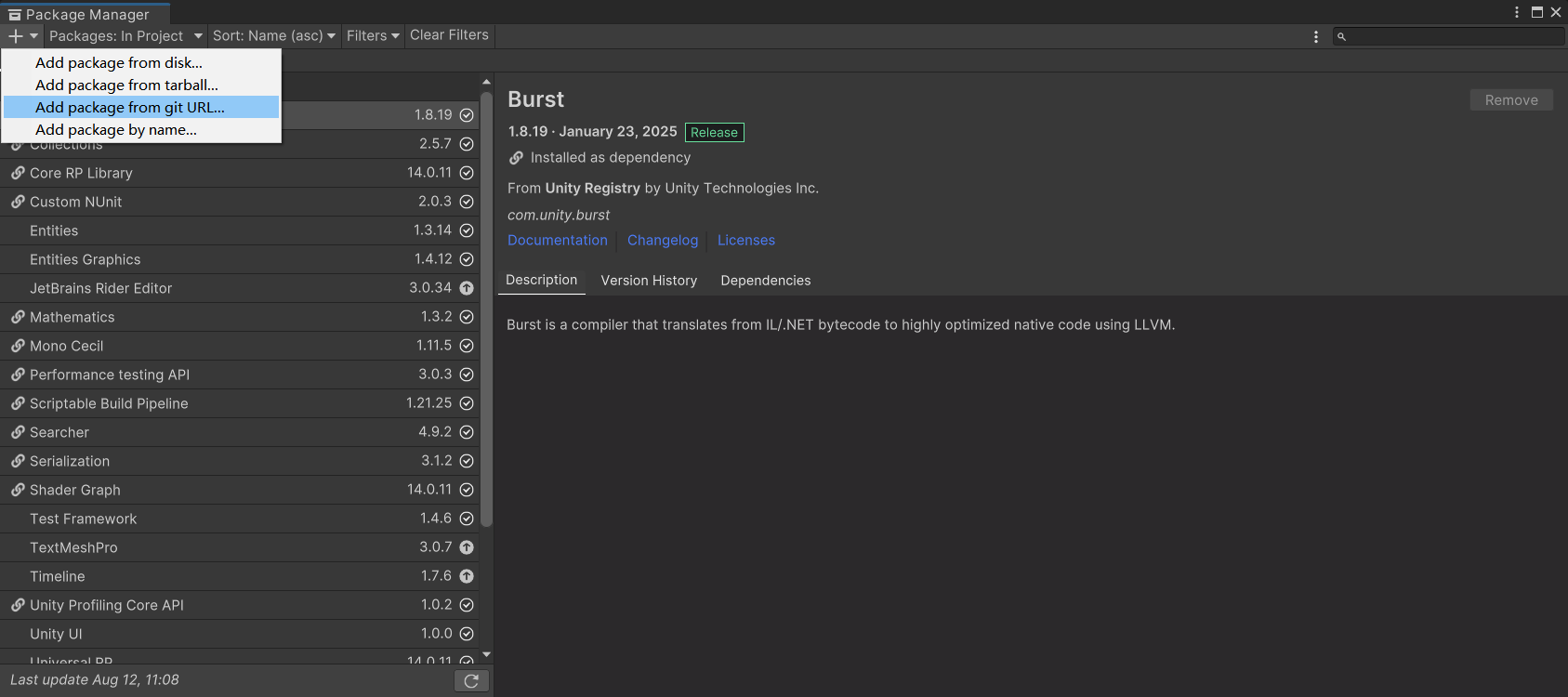Open the Burst Documentation link

click(558, 240)
